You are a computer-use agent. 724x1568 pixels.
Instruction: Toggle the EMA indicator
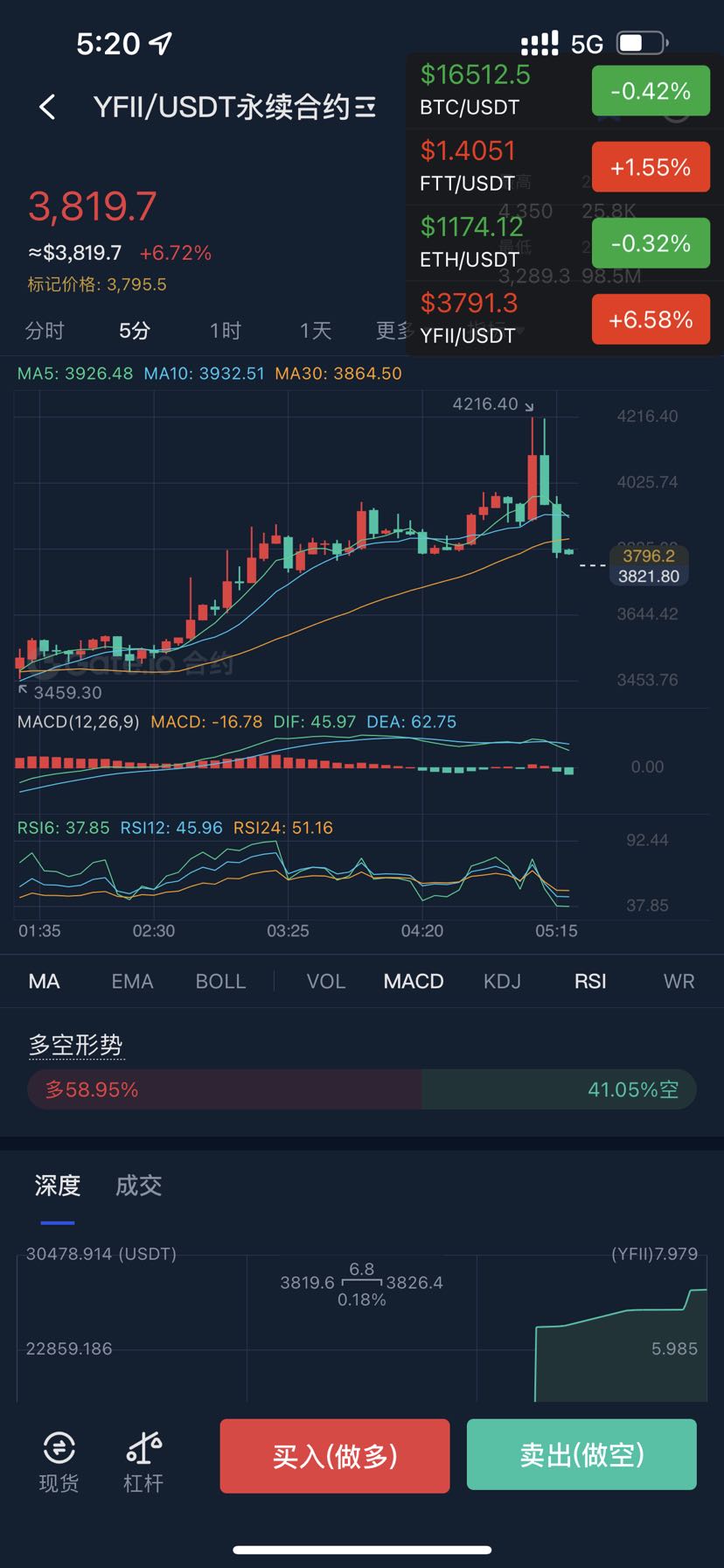[132, 981]
